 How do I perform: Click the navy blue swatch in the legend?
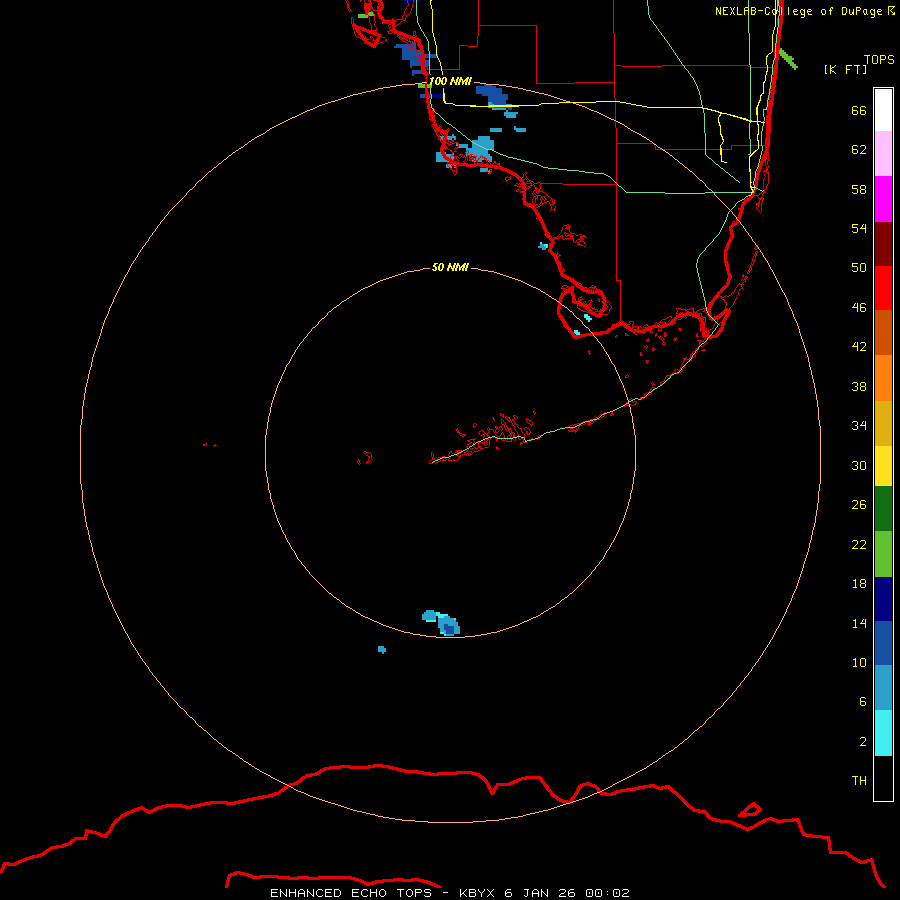[883, 598]
